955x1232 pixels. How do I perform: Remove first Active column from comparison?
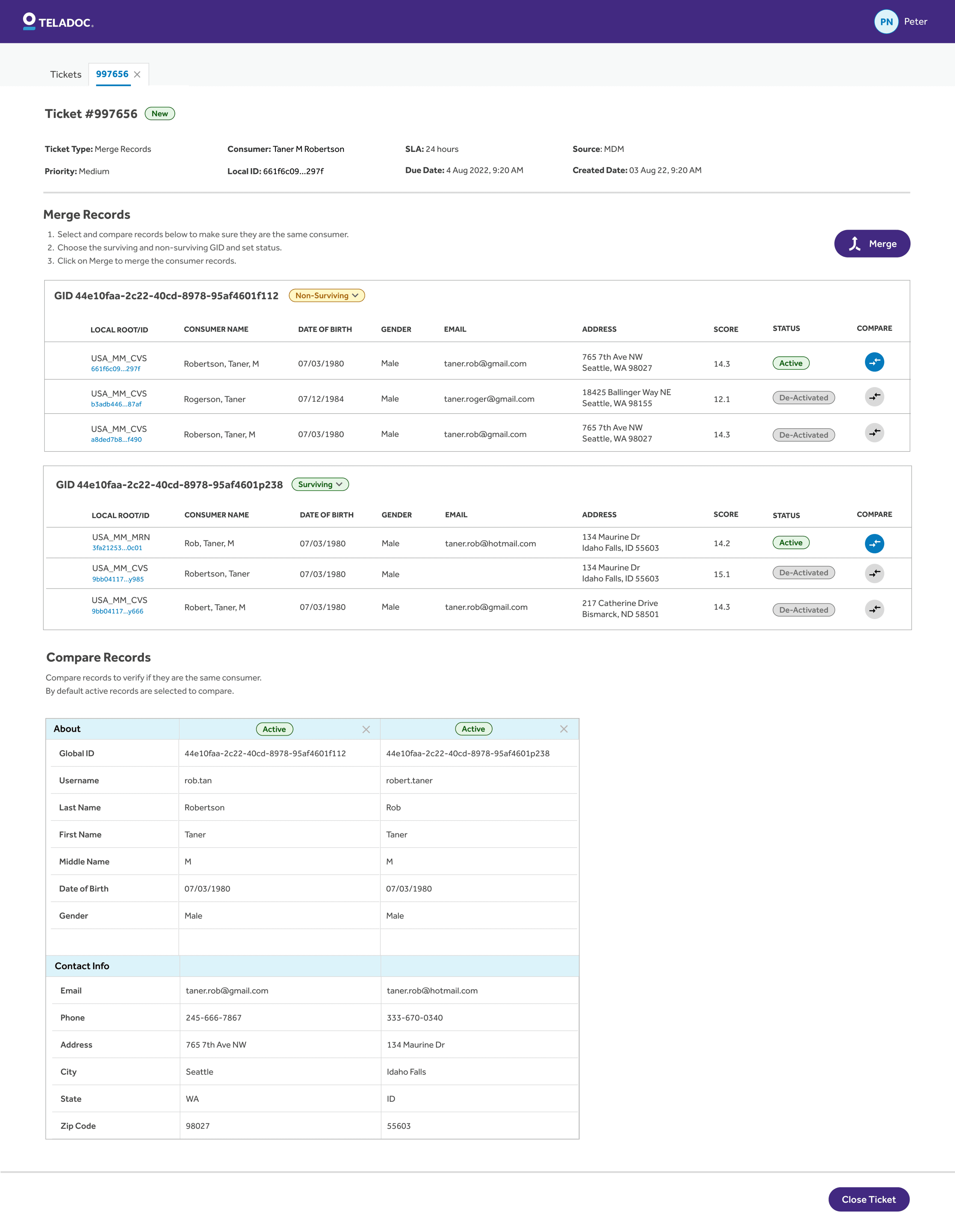coord(366,729)
